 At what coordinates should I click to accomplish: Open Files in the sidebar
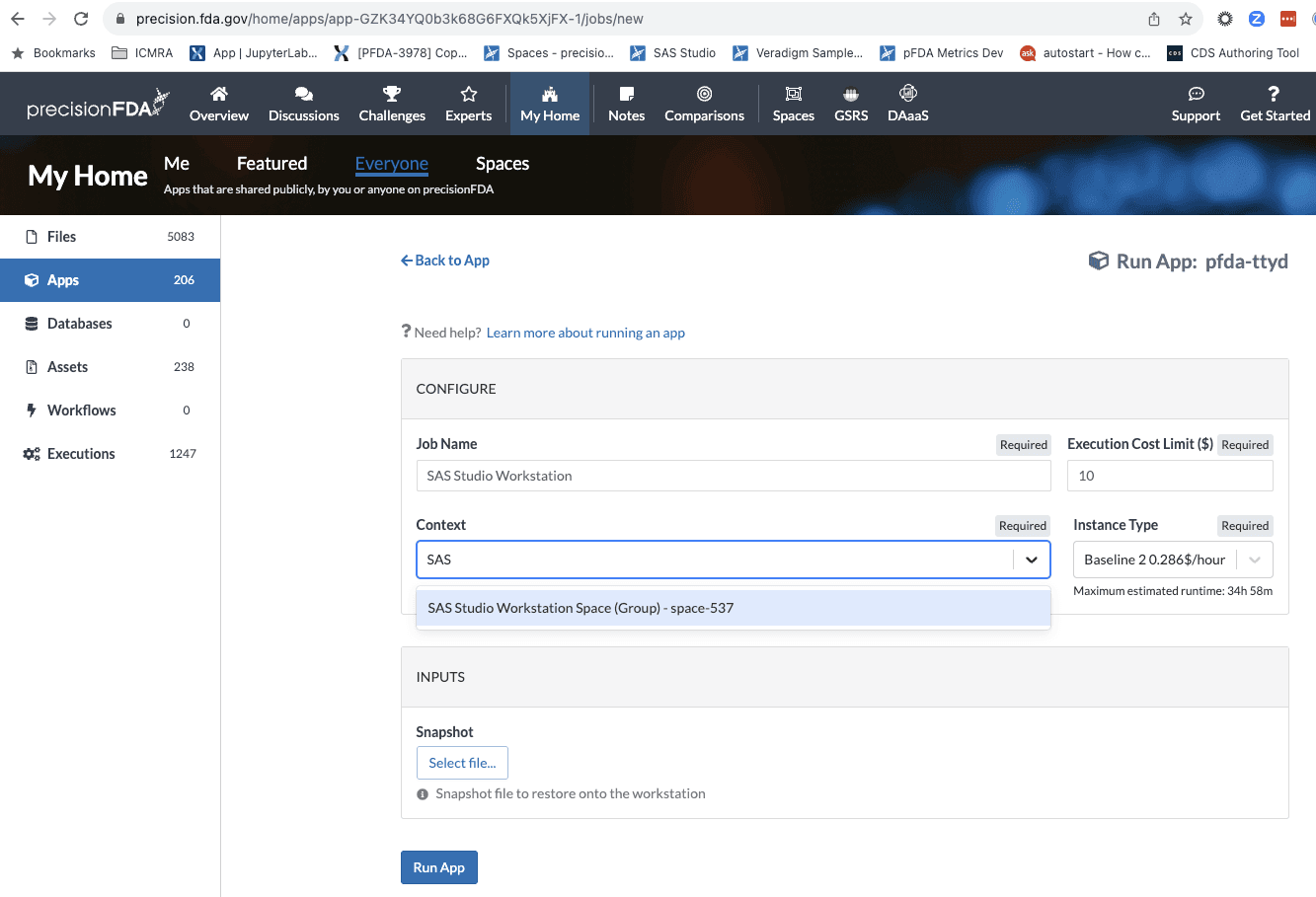(110, 237)
